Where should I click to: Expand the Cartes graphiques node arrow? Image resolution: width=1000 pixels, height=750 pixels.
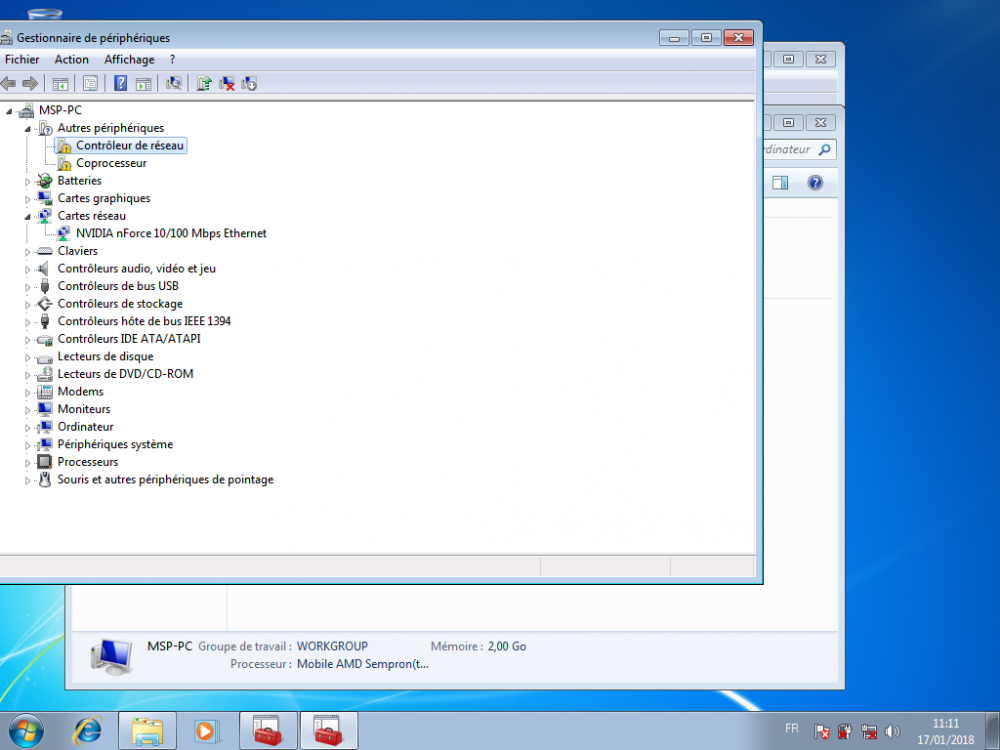(x=27, y=199)
